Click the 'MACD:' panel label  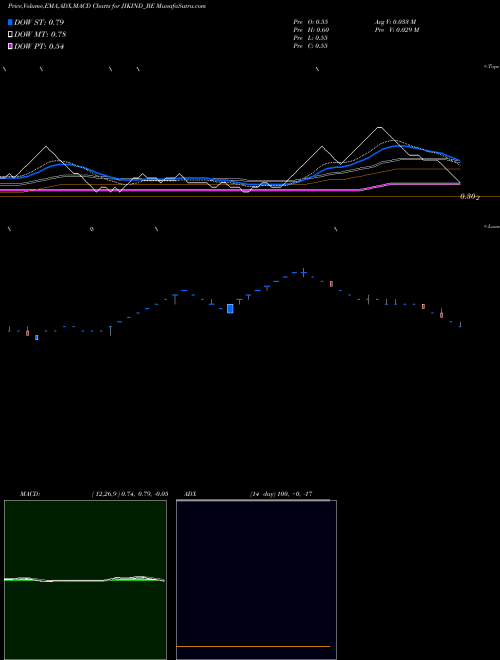tap(30, 494)
